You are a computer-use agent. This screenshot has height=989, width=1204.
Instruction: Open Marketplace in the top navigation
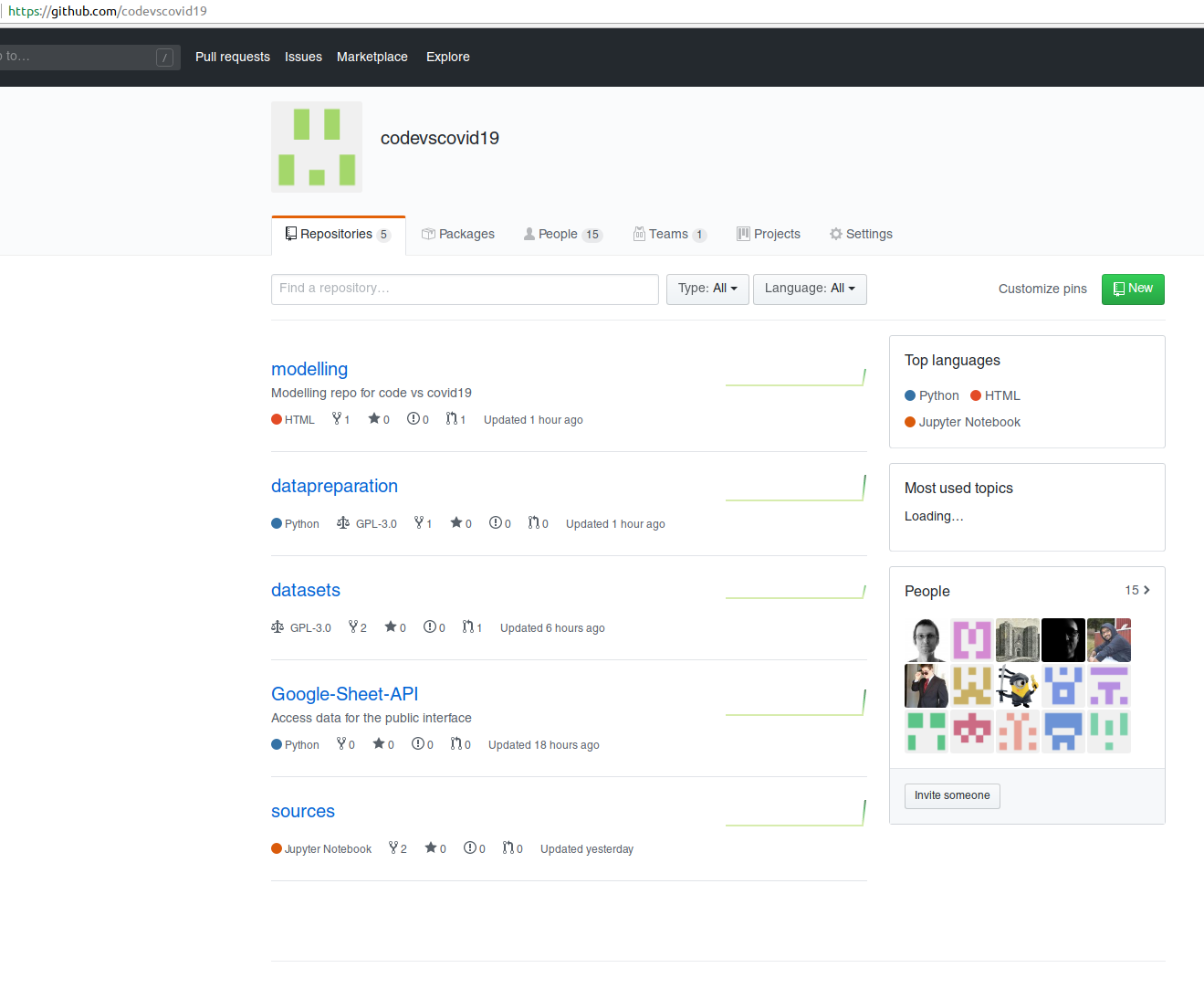coord(372,57)
